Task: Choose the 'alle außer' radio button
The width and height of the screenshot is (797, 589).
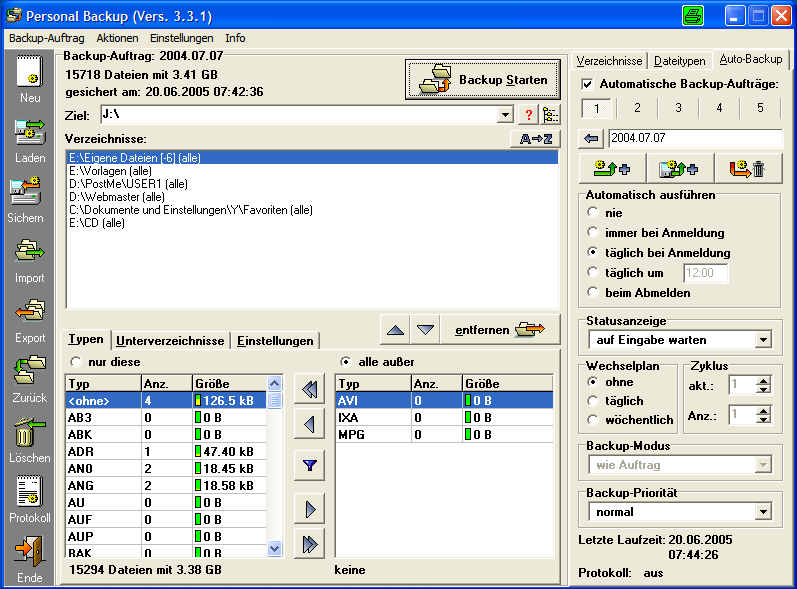Action: coord(345,362)
